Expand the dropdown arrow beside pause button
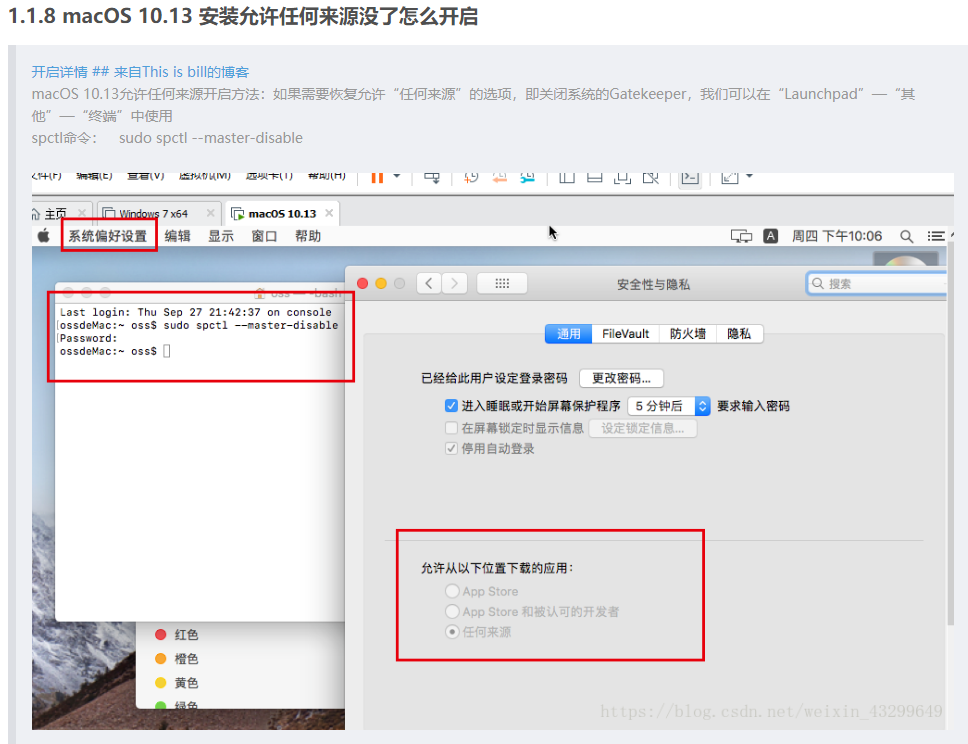968x744 pixels. tap(397, 177)
